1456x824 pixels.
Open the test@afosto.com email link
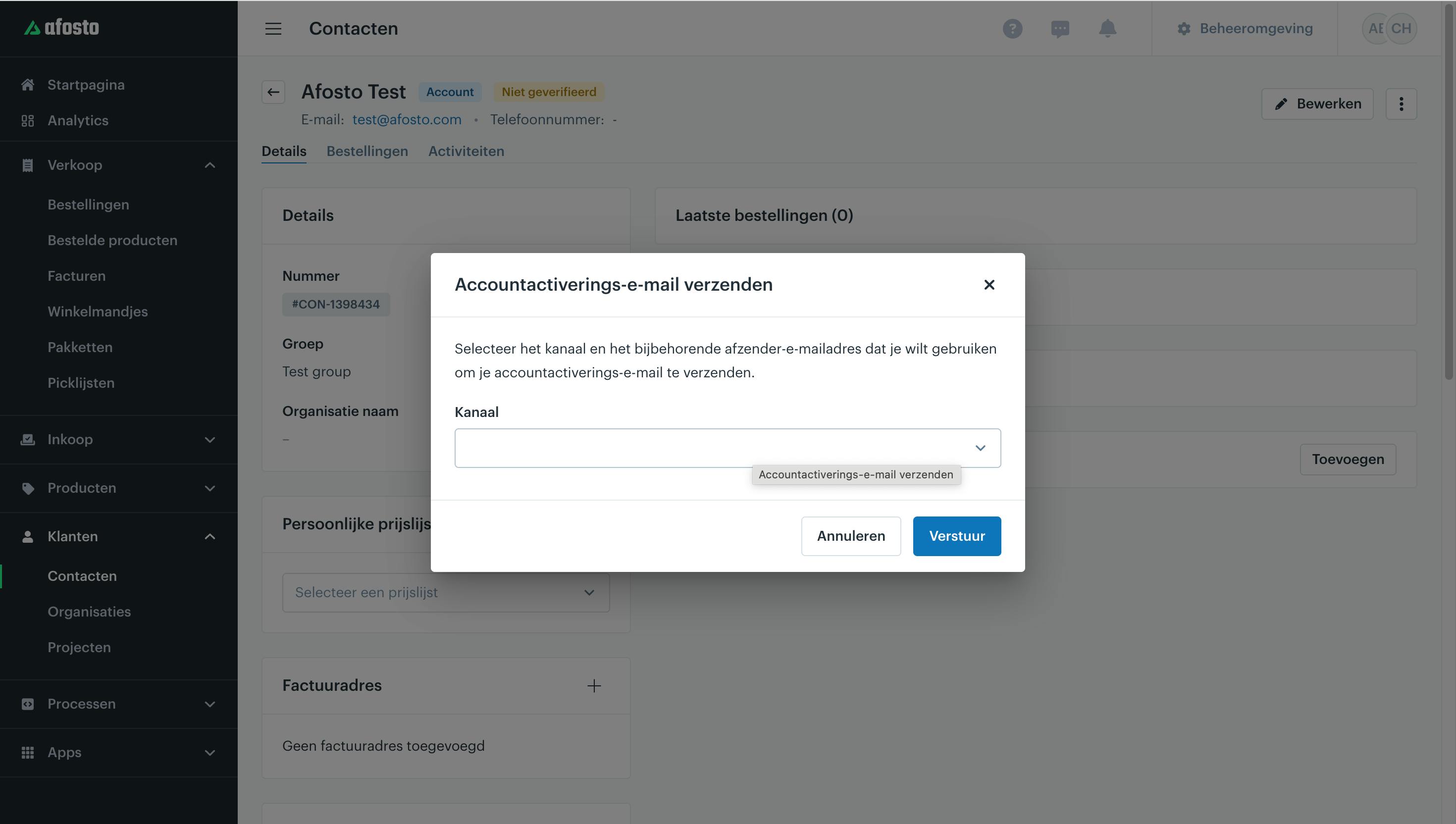[407, 119]
